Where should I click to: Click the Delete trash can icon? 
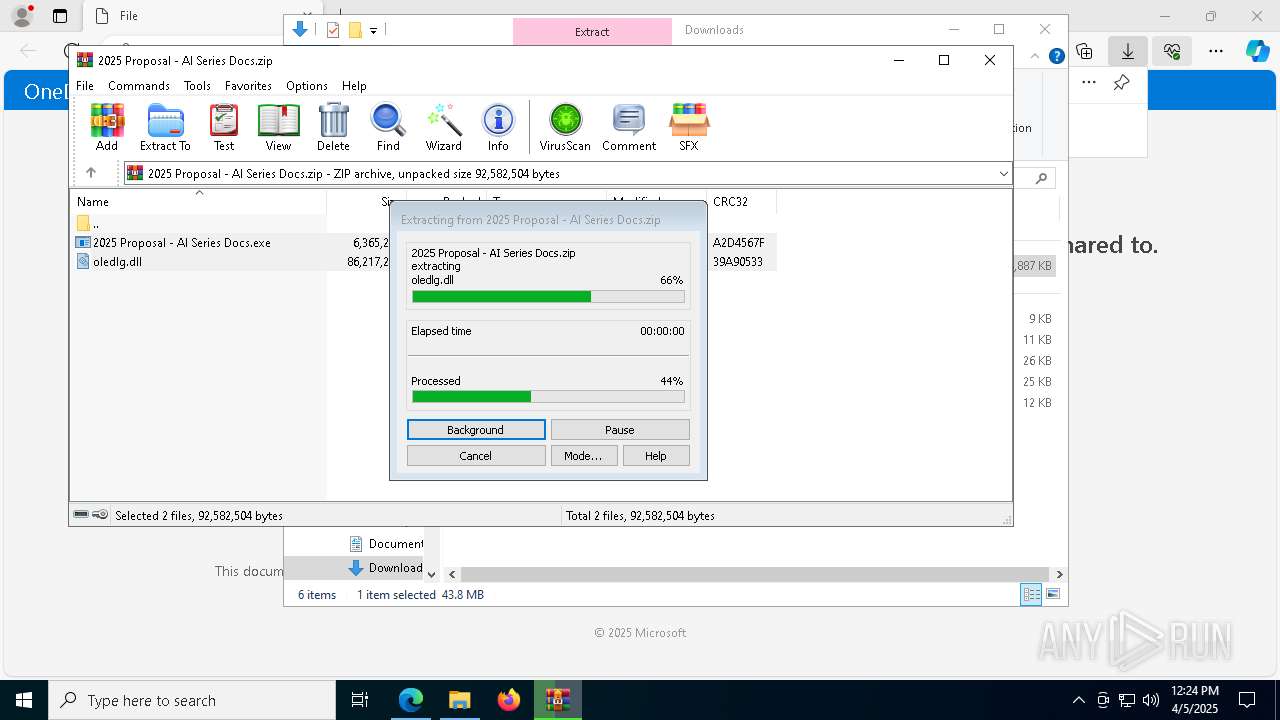333,127
